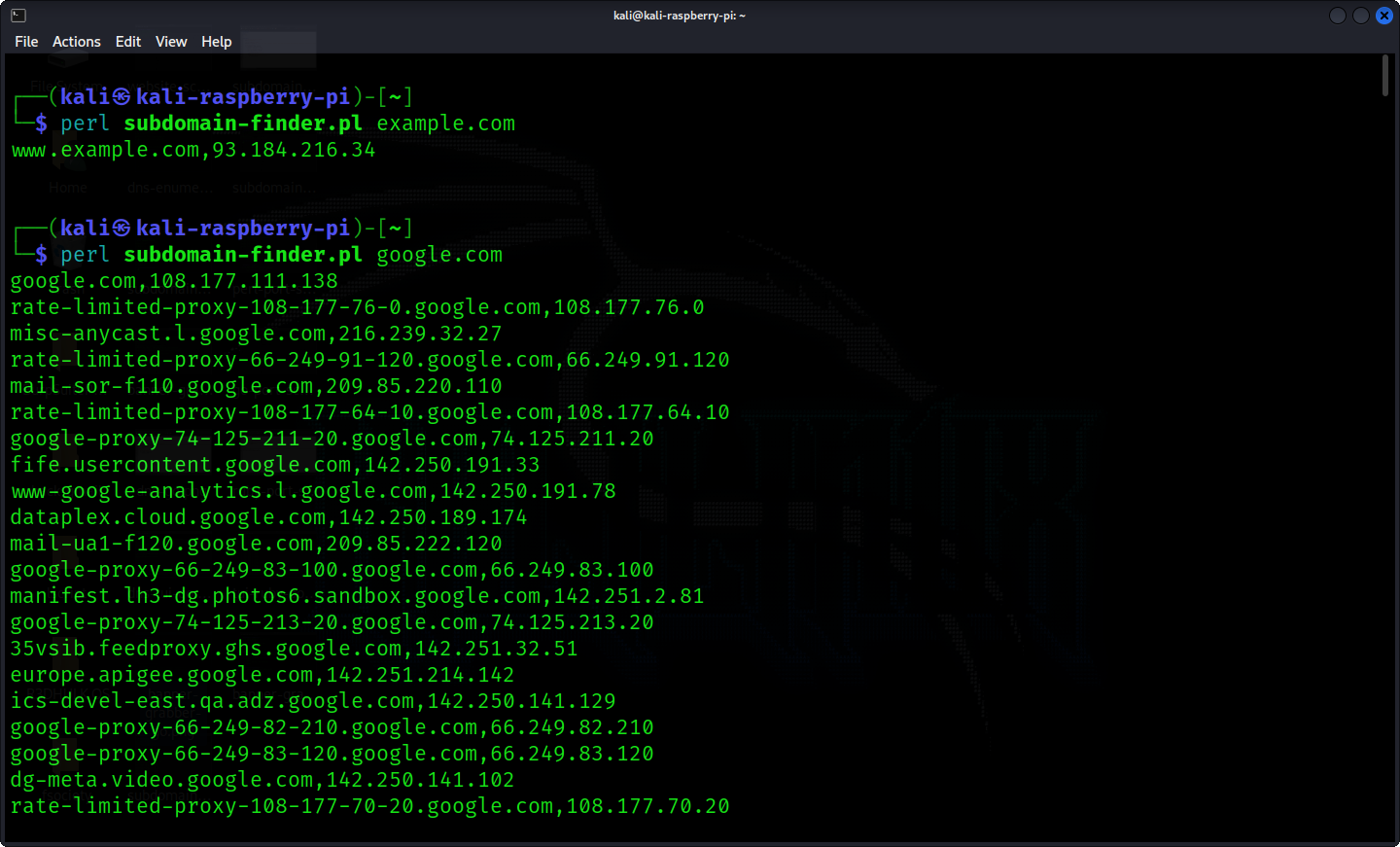Click the line google.com,108.177.111.138

[x=174, y=281]
